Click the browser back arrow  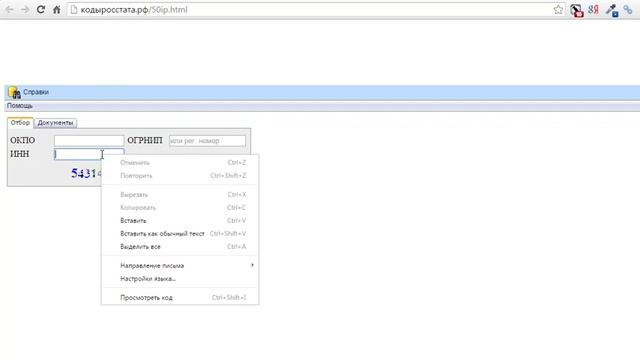[9, 9]
